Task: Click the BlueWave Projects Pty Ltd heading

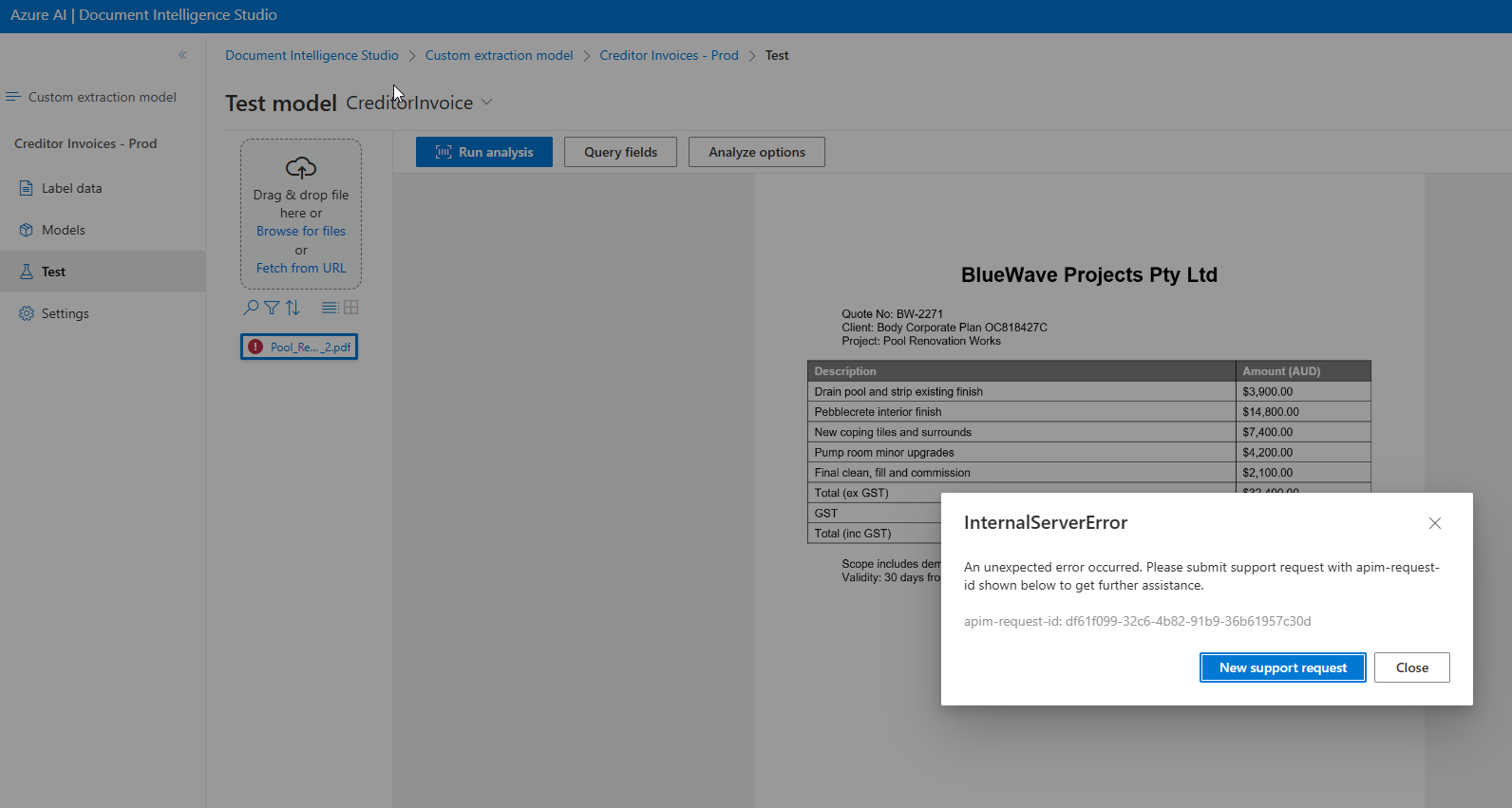Action: tap(1089, 275)
